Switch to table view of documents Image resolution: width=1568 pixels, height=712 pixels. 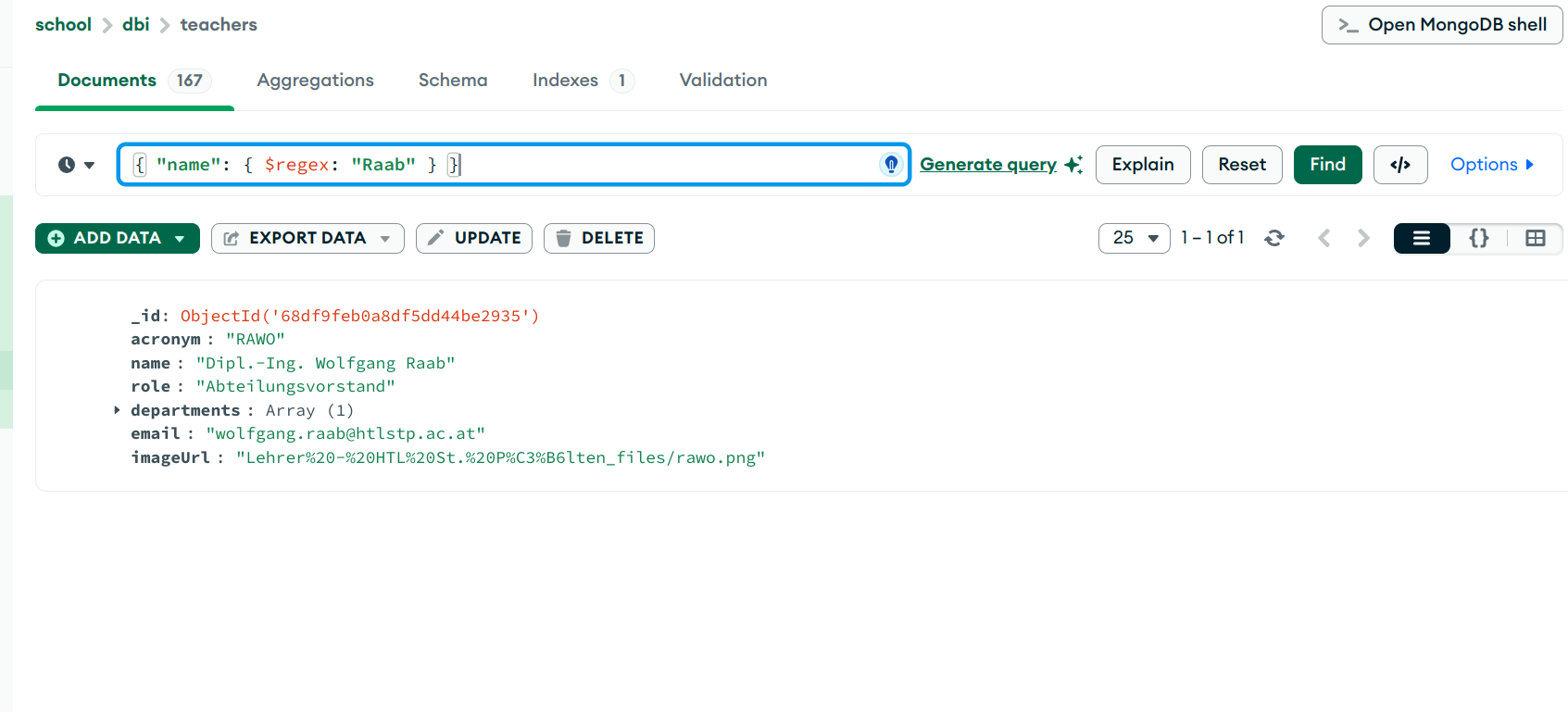click(1535, 238)
